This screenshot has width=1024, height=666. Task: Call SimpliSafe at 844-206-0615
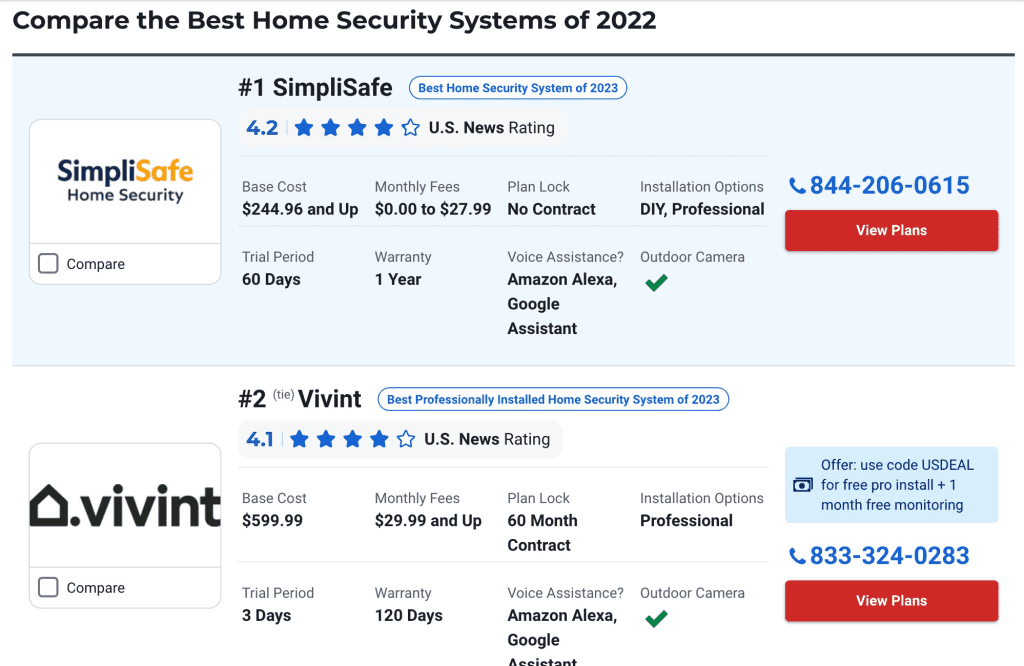(889, 185)
